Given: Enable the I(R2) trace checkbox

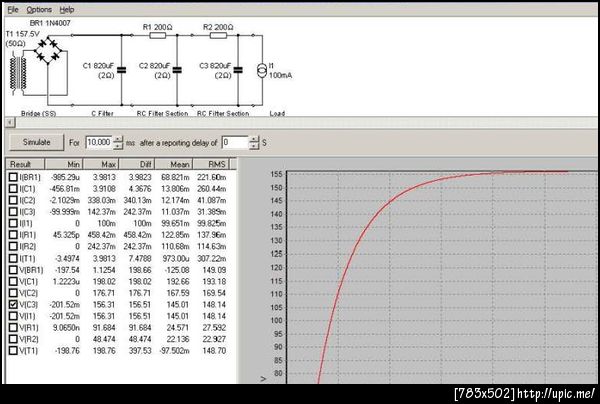Looking at the screenshot, I should (x=13, y=246).
